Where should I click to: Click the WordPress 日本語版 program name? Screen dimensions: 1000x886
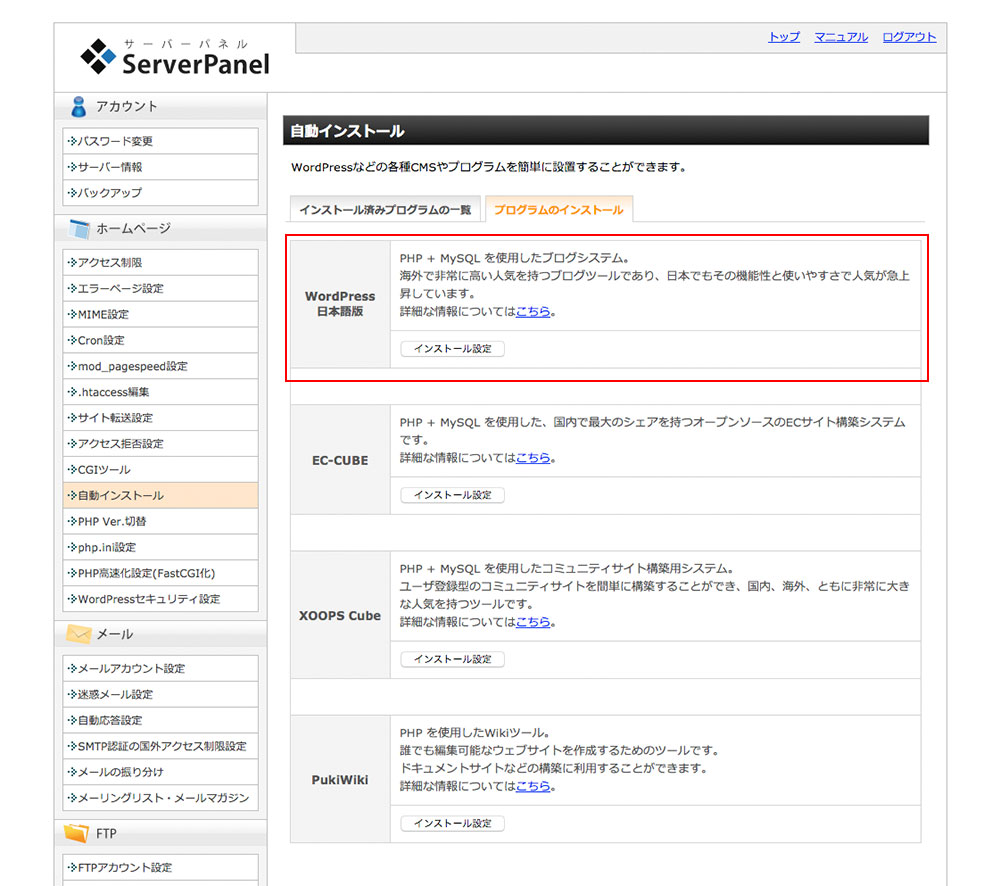(x=340, y=304)
